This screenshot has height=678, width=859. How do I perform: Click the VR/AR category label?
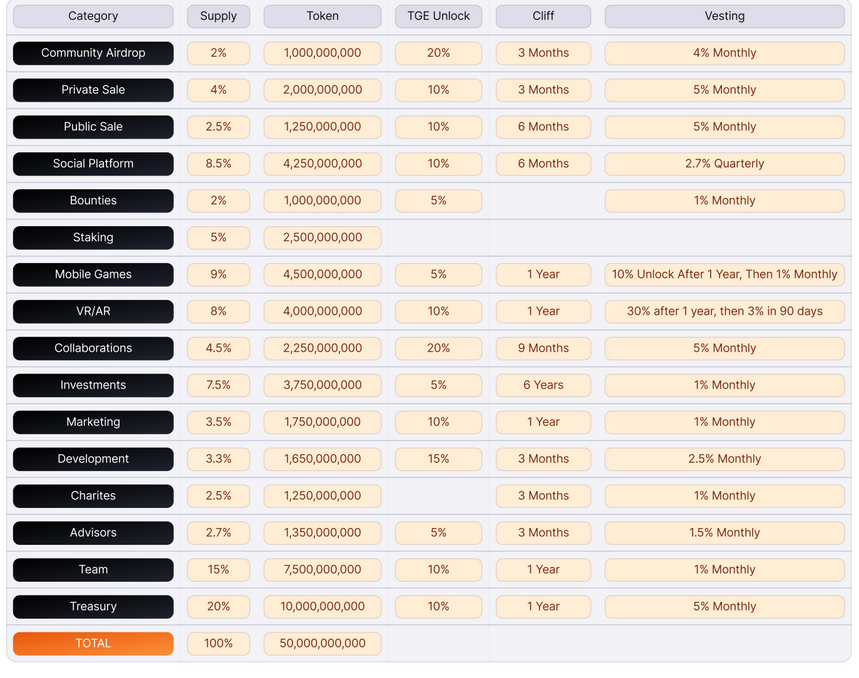pyautogui.click(x=93, y=311)
